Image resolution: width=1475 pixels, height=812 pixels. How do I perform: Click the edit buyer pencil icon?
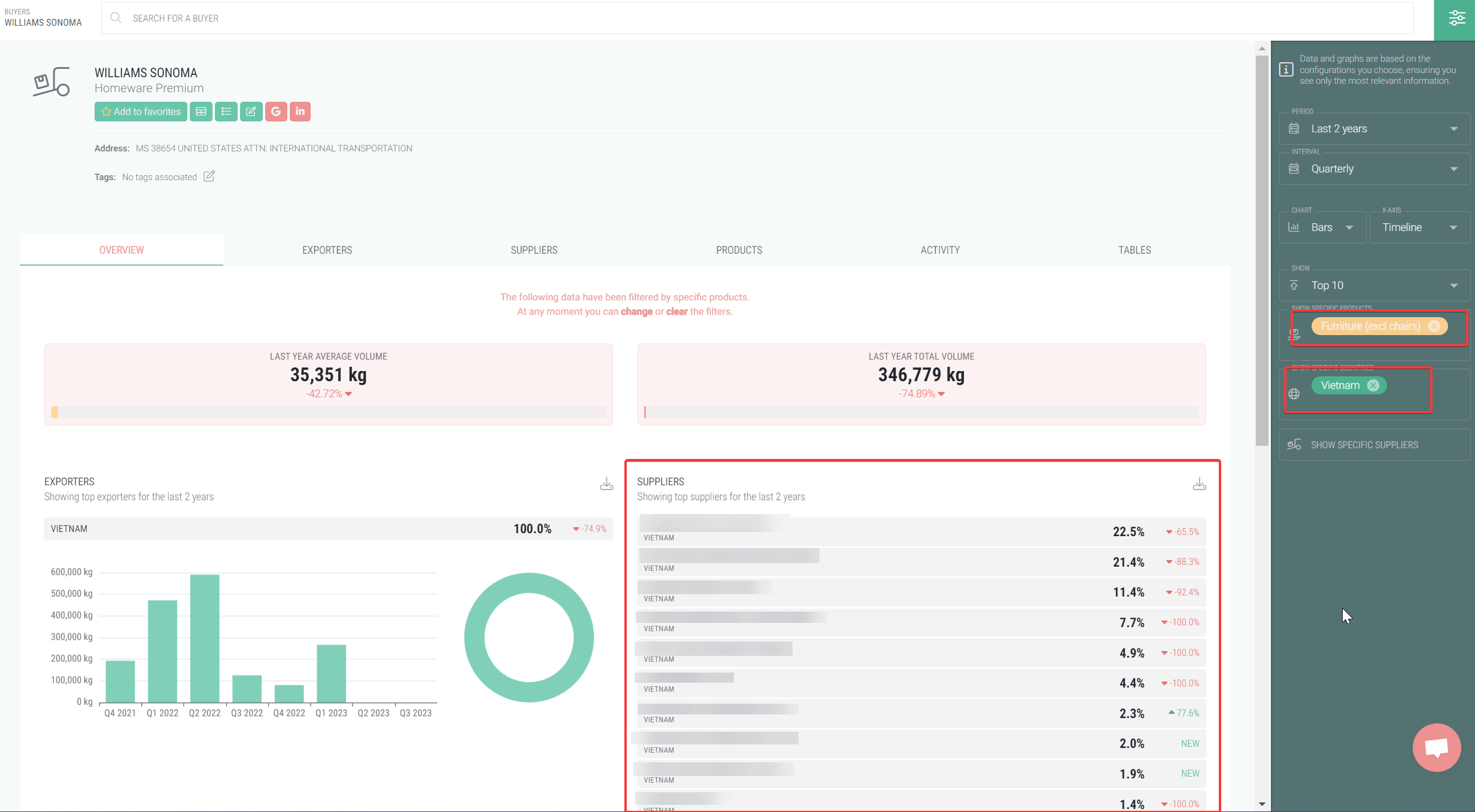pos(251,111)
